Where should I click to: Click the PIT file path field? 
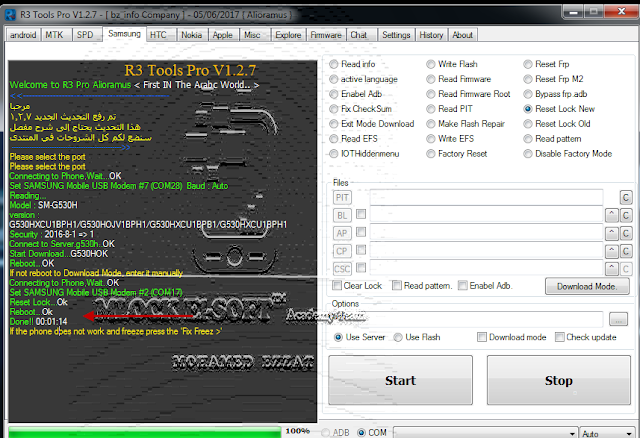click(x=486, y=197)
